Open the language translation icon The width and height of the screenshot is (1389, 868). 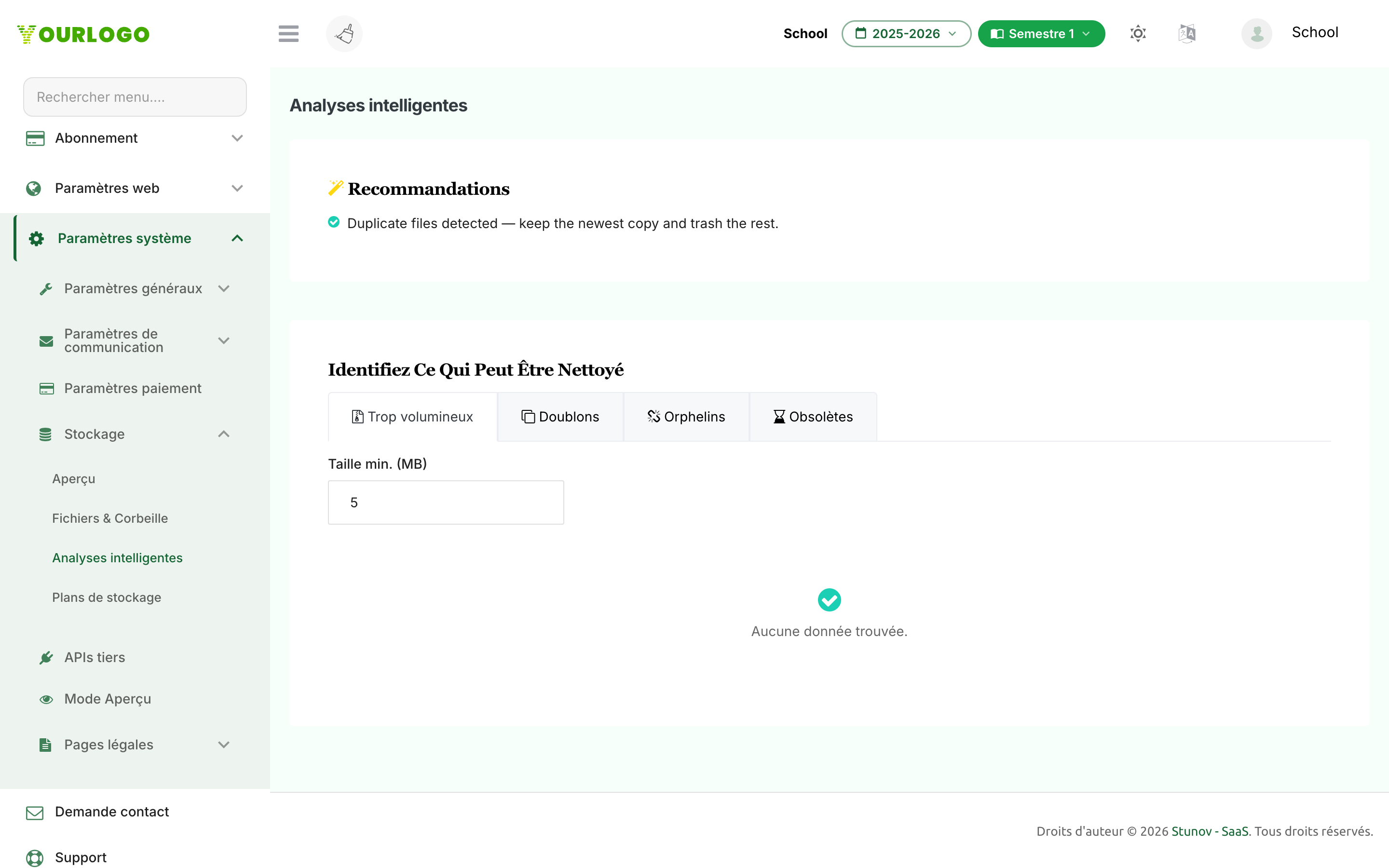point(1187,33)
